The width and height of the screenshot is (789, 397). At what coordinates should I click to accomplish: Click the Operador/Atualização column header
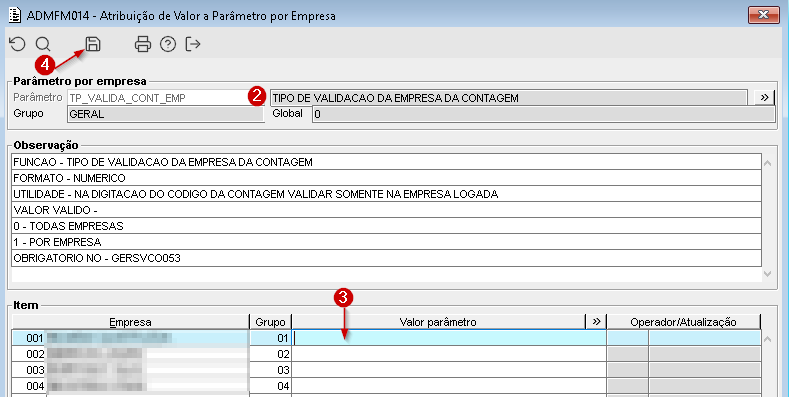click(683, 322)
